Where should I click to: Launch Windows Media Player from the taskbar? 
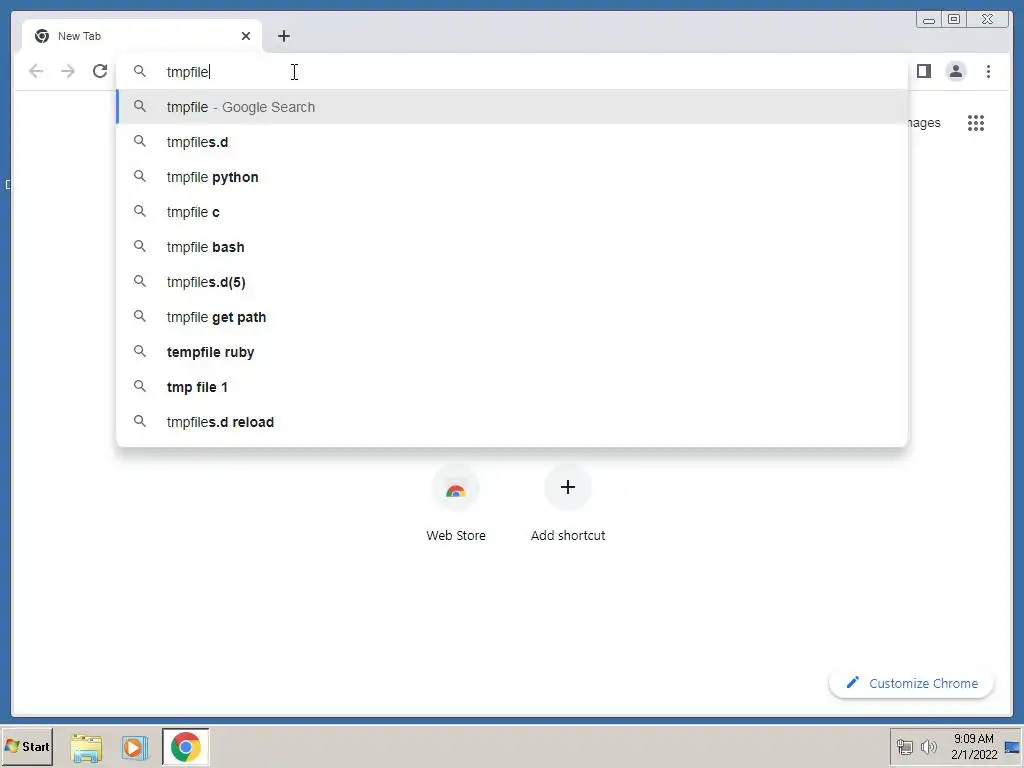135,747
